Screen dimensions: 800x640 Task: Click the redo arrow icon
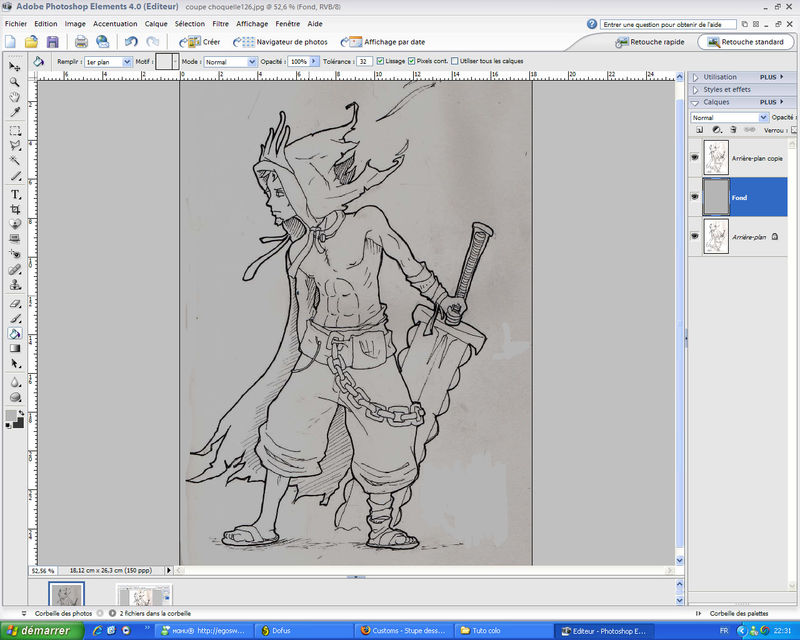click(153, 42)
